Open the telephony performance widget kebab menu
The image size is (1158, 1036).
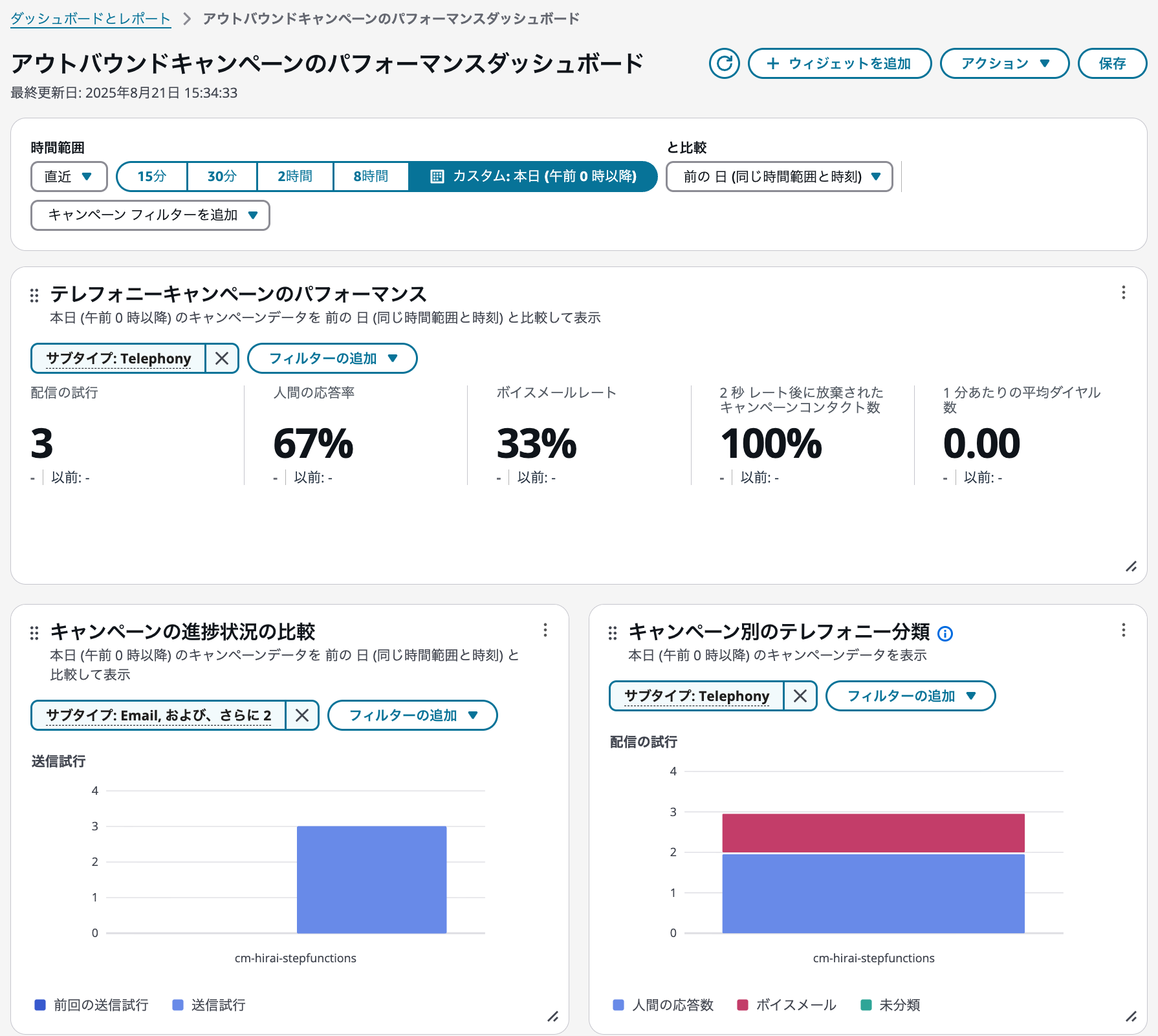(x=1124, y=293)
